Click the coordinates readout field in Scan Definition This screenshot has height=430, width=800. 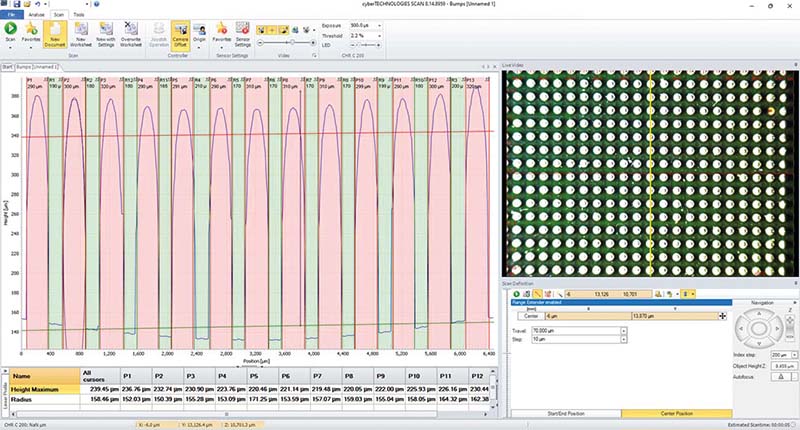pos(608,294)
